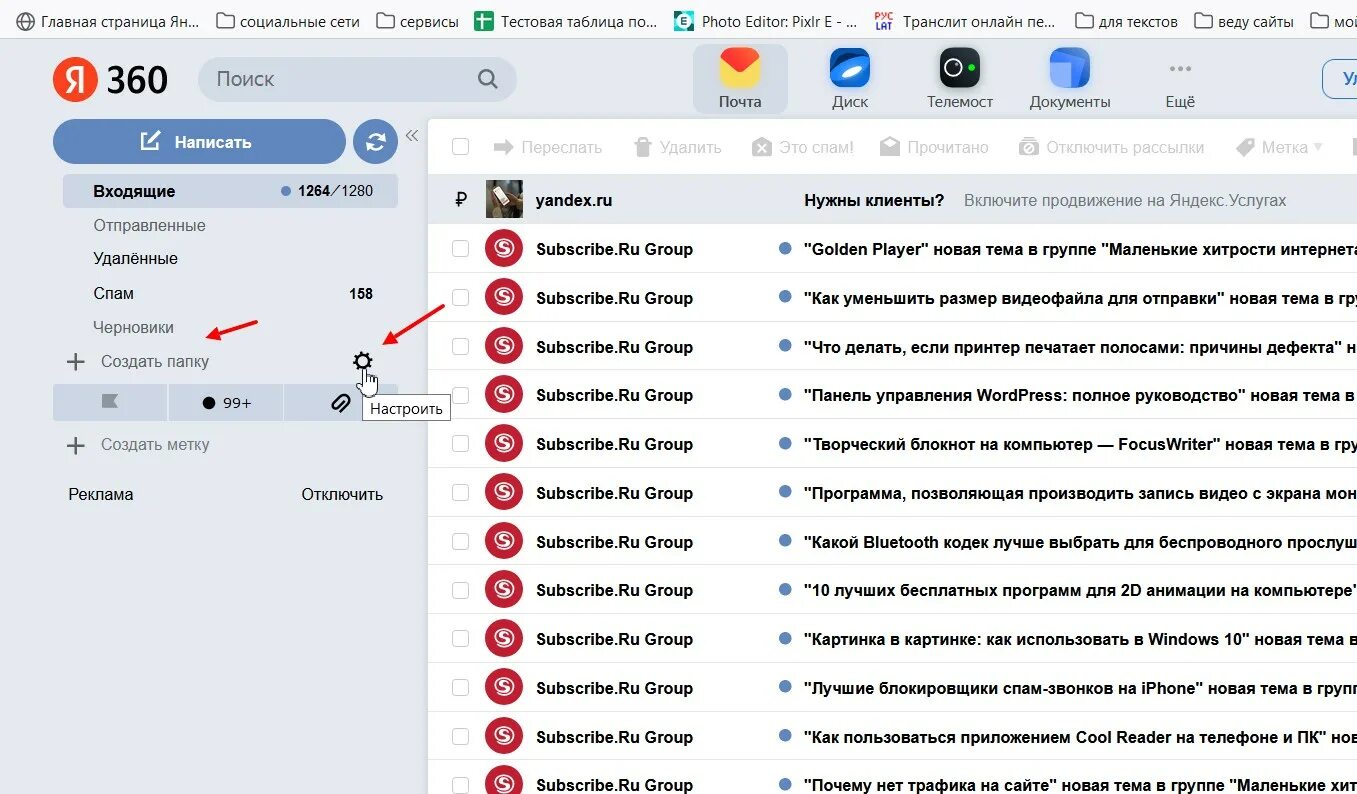Open the Черновики drafts folder
This screenshot has width=1357, height=794.
(133, 328)
